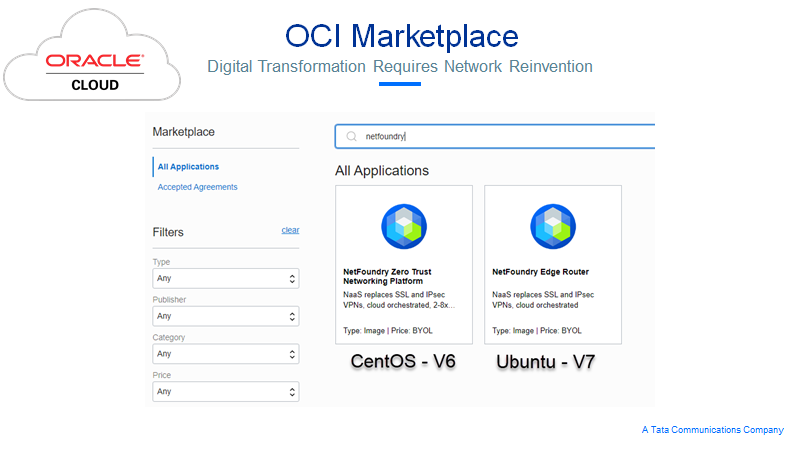The width and height of the screenshot is (800, 450).
Task: Click Zero Trust card 'Type: Image | Price: BYOL'
Action: [388, 331]
